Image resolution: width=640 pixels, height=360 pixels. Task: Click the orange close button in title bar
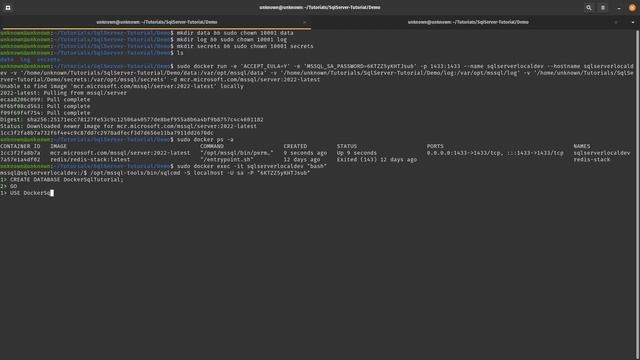pyautogui.click(x=632, y=7)
